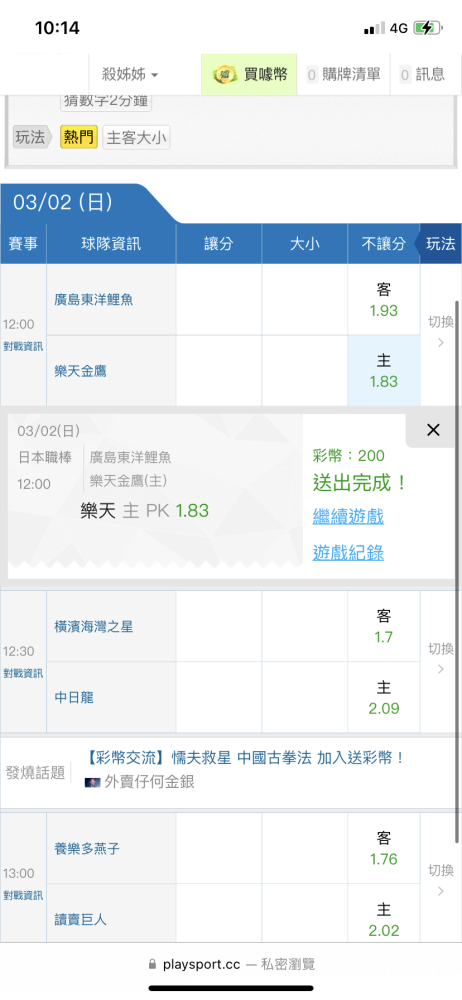462x1000 pixels.
Task: Tap the battery icon in the status bar
Action: [428, 28]
